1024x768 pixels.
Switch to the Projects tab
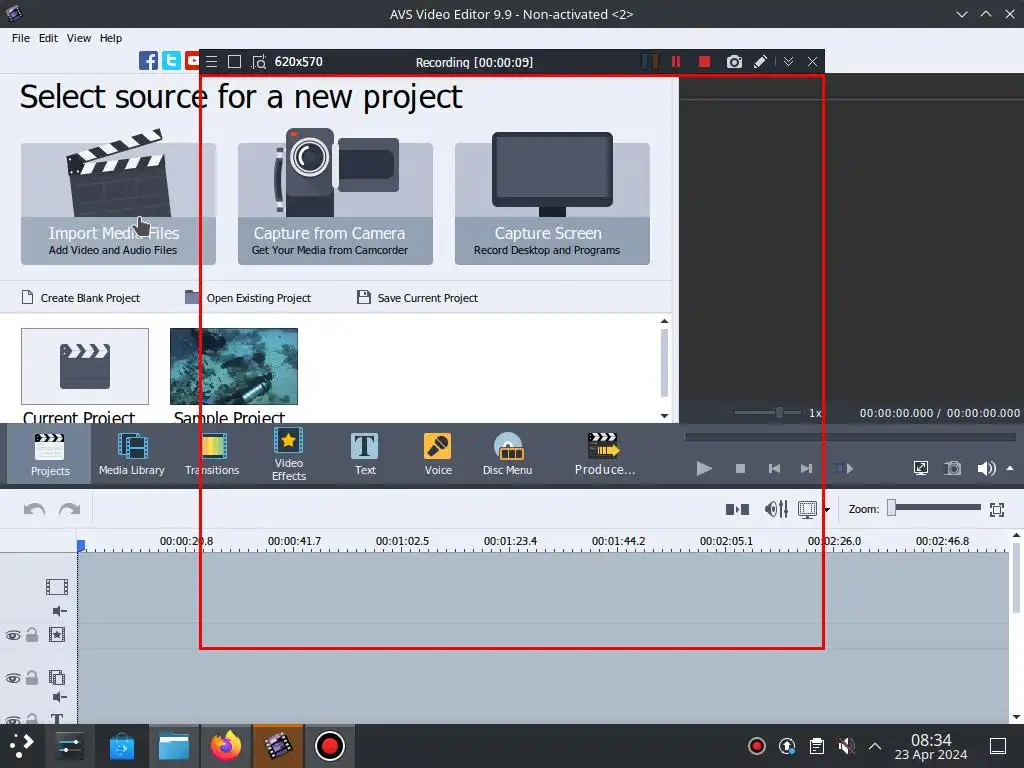tap(50, 454)
